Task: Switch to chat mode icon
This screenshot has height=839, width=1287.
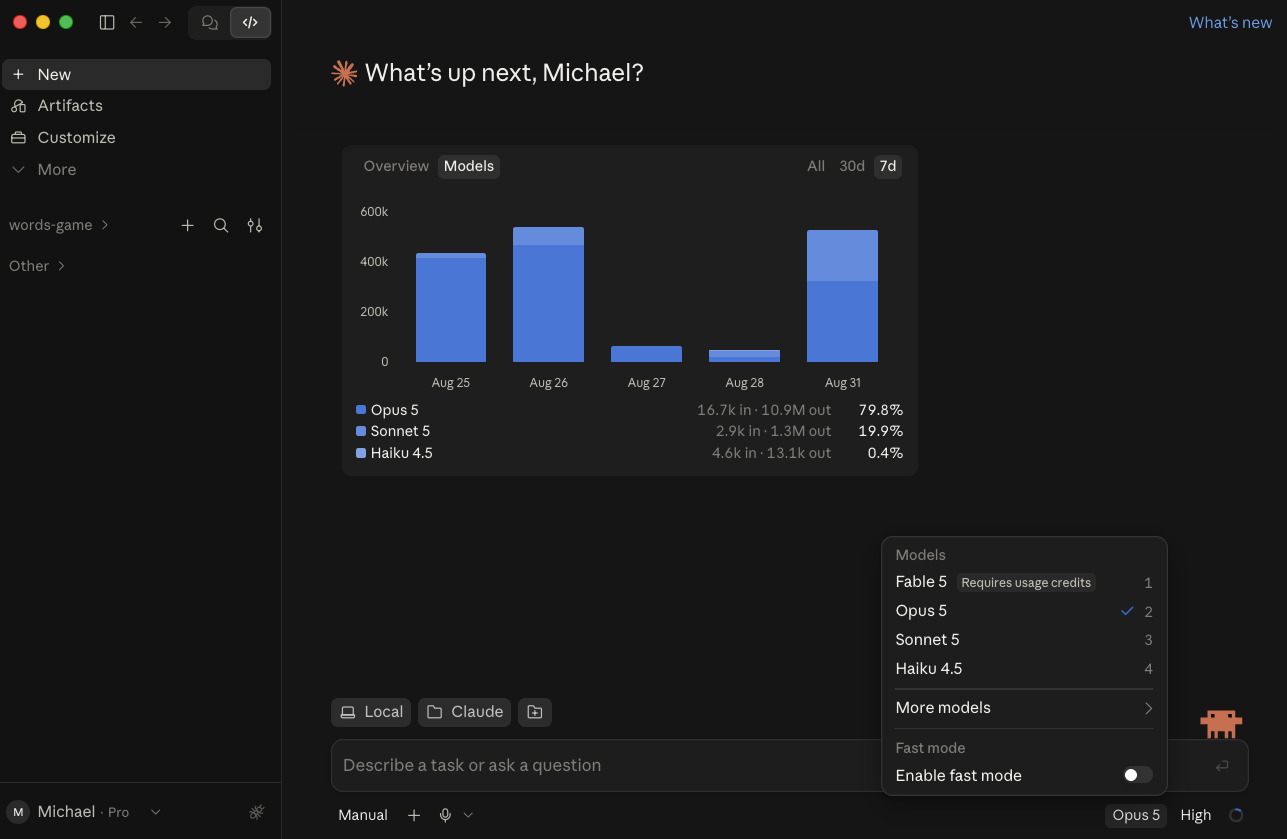Action: click(210, 22)
